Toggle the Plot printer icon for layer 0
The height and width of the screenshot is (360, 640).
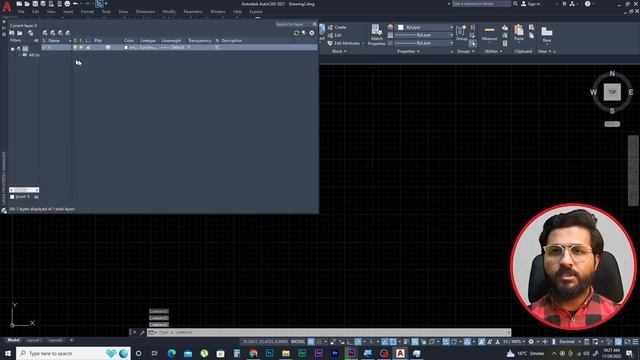[108, 47]
